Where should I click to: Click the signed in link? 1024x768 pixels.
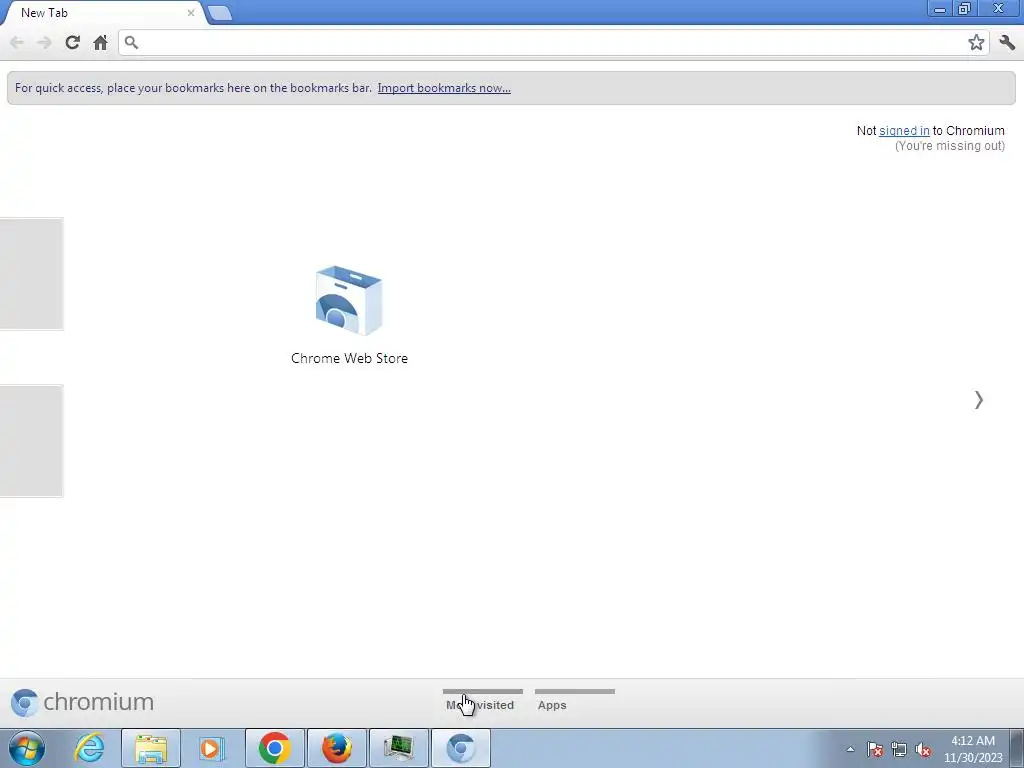click(x=904, y=131)
